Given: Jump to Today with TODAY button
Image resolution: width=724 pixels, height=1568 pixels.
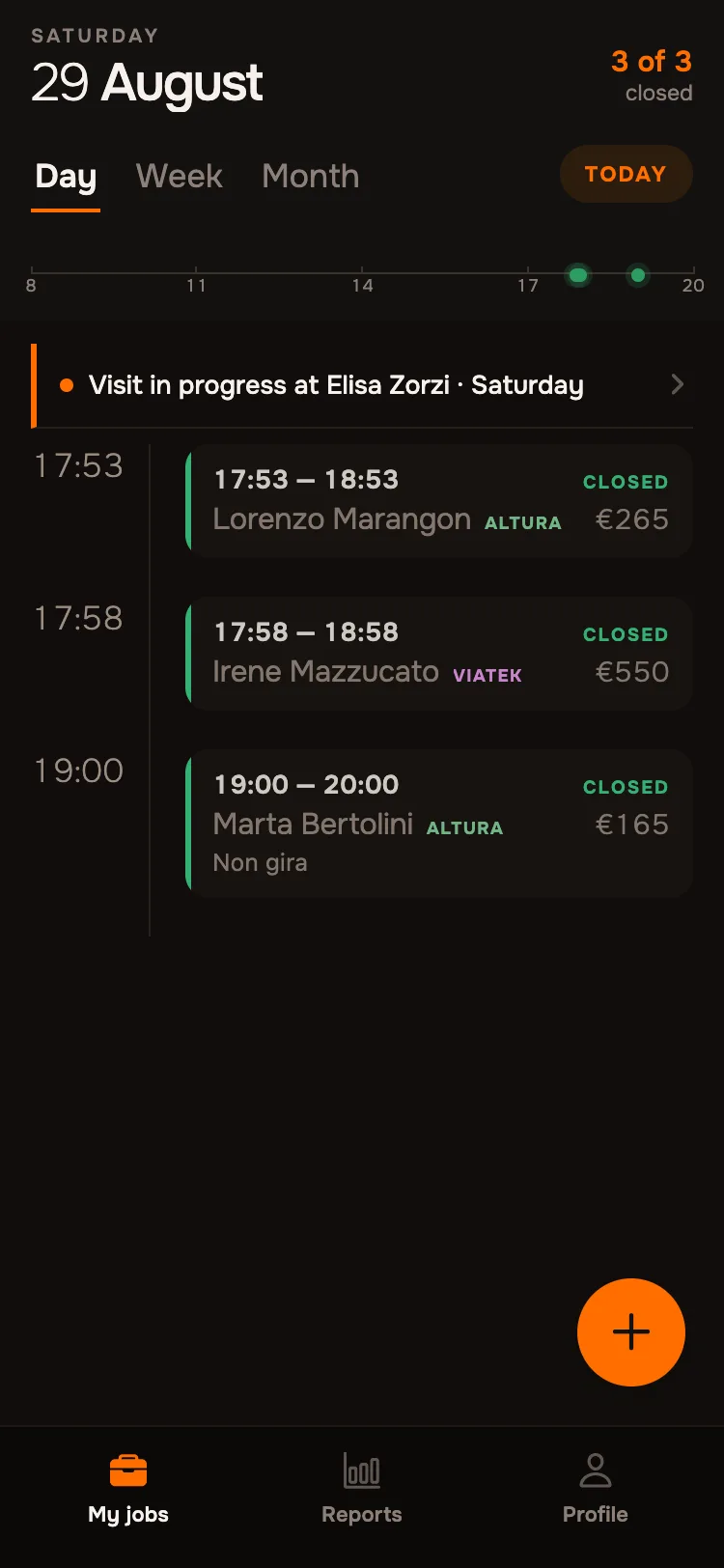Looking at the screenshot, I should click(626, 174).
